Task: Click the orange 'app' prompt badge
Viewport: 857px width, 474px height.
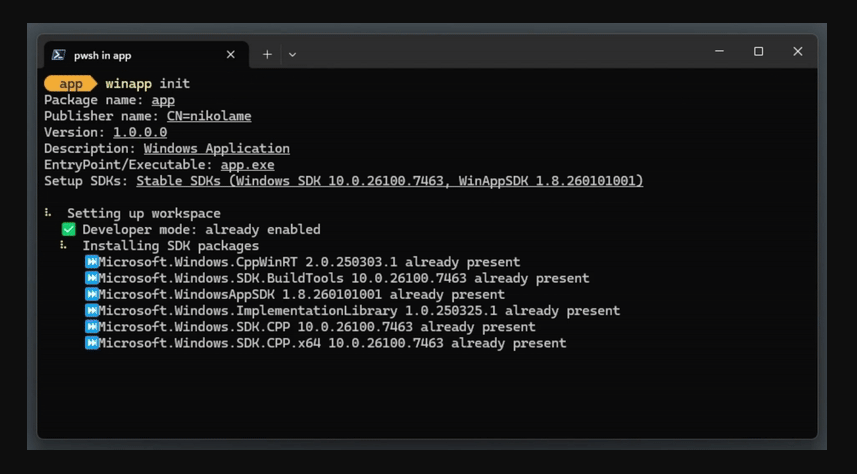Action: 70,84
